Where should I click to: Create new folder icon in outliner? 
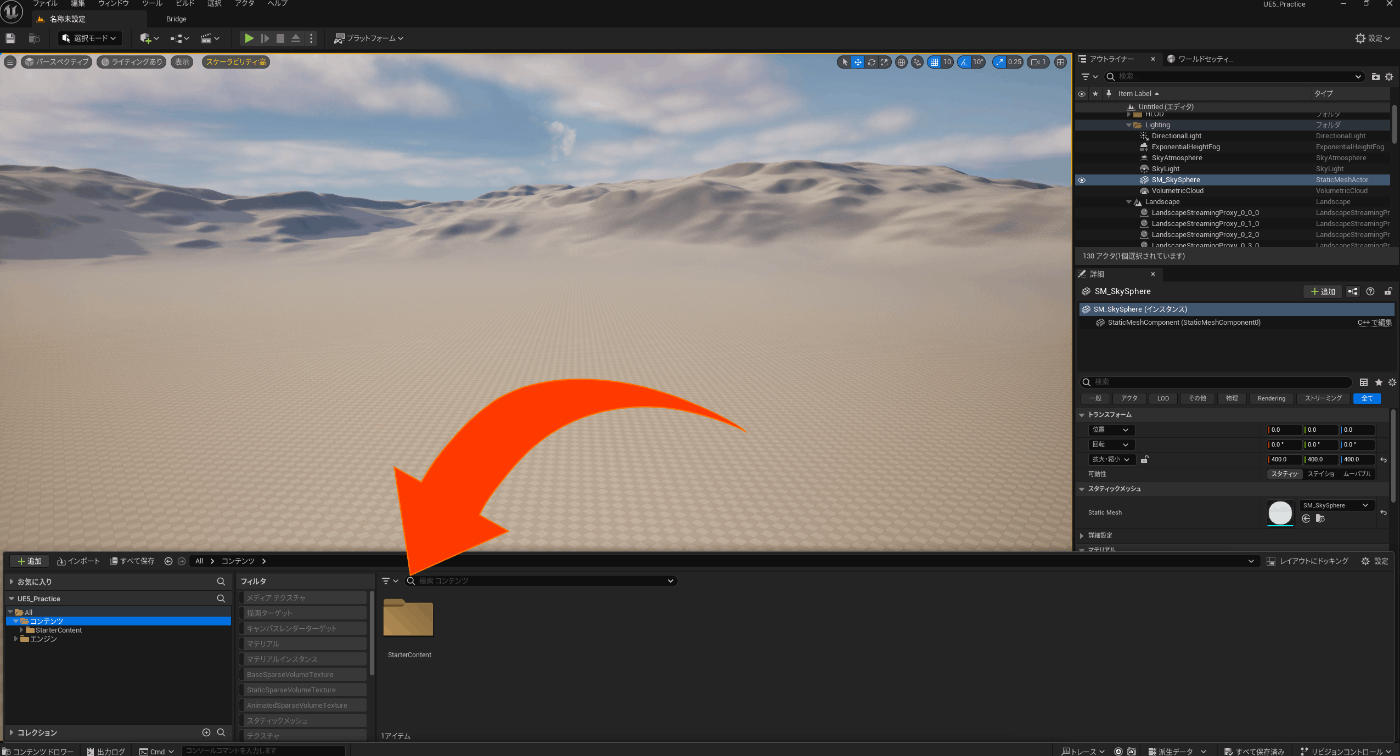(x=1377, y=76)
